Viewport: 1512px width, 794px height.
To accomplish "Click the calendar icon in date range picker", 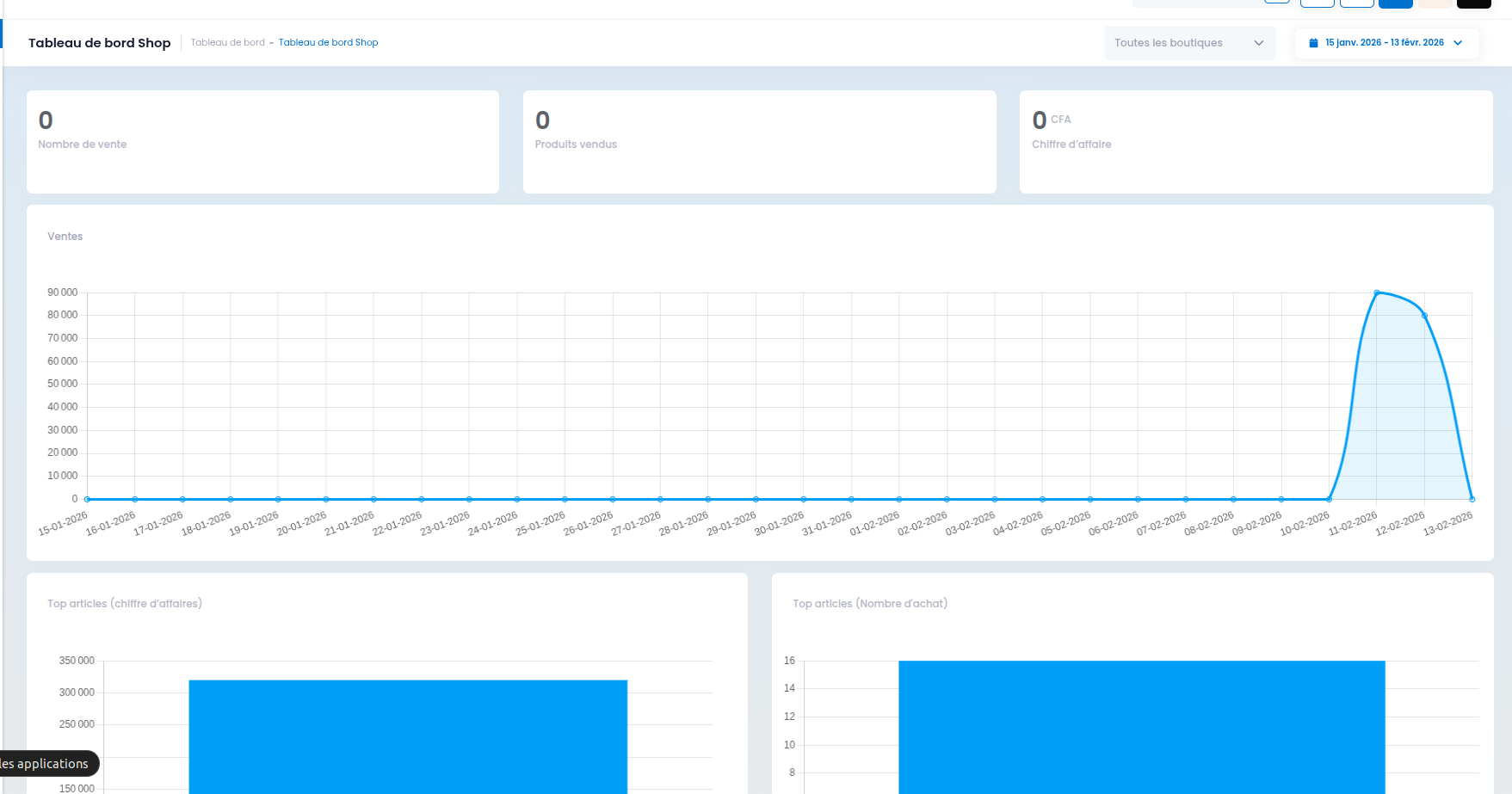I will pos(1313,43).
